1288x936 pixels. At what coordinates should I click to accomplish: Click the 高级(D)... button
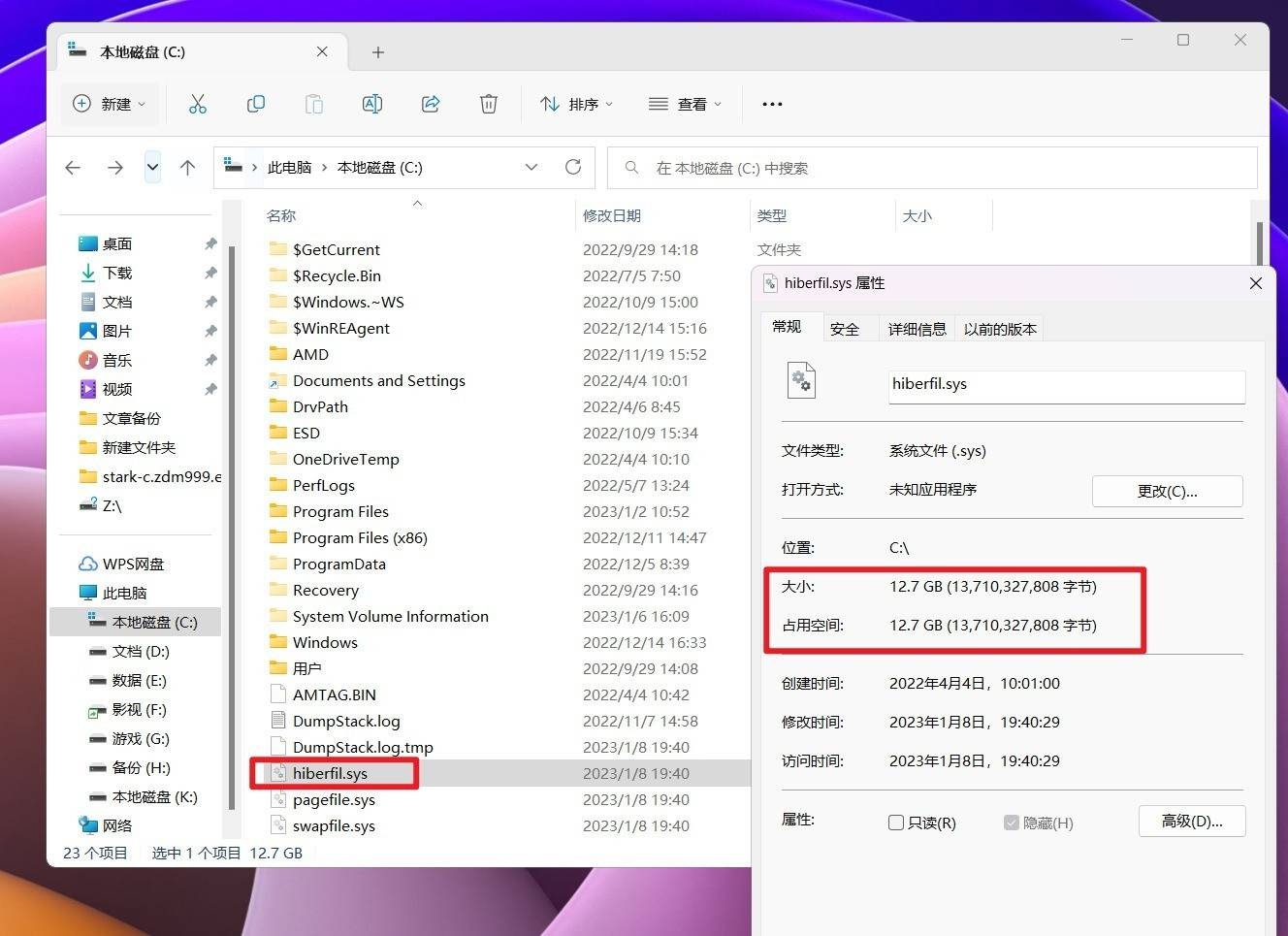point(1191,821)
